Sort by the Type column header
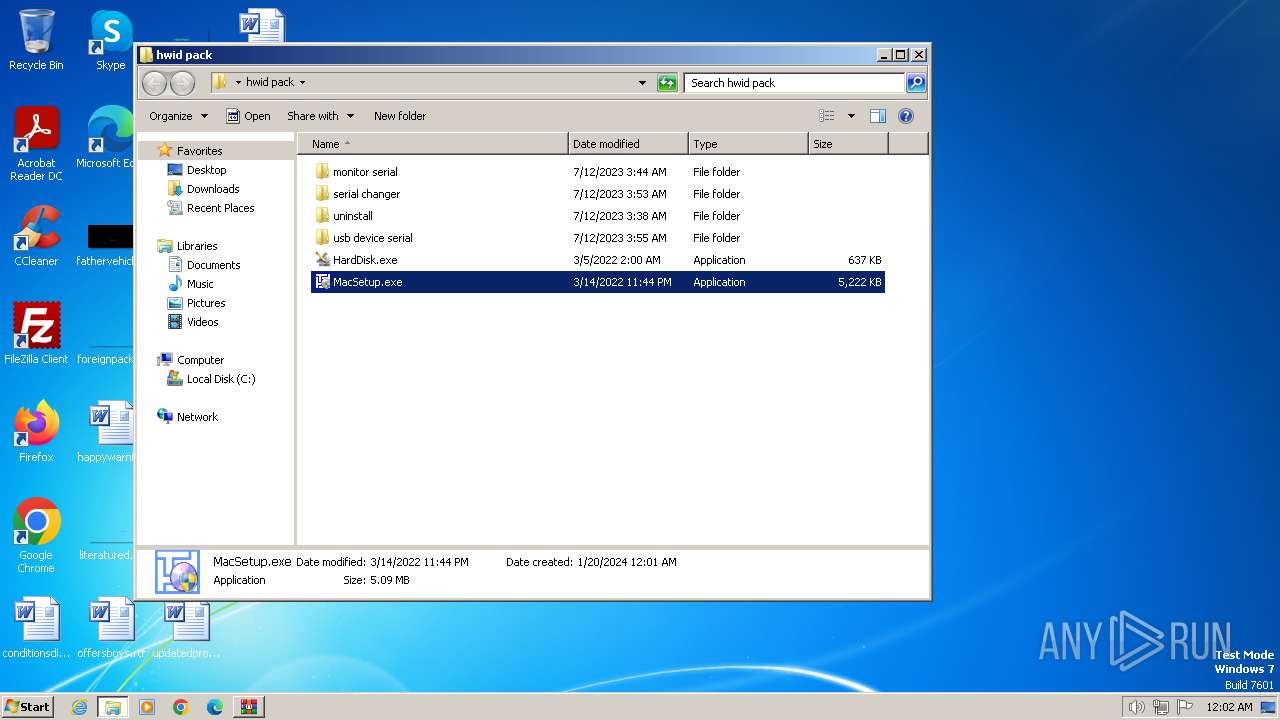Image resolution: width=1280 pixels, height=720 pixels. pos(748,144)
